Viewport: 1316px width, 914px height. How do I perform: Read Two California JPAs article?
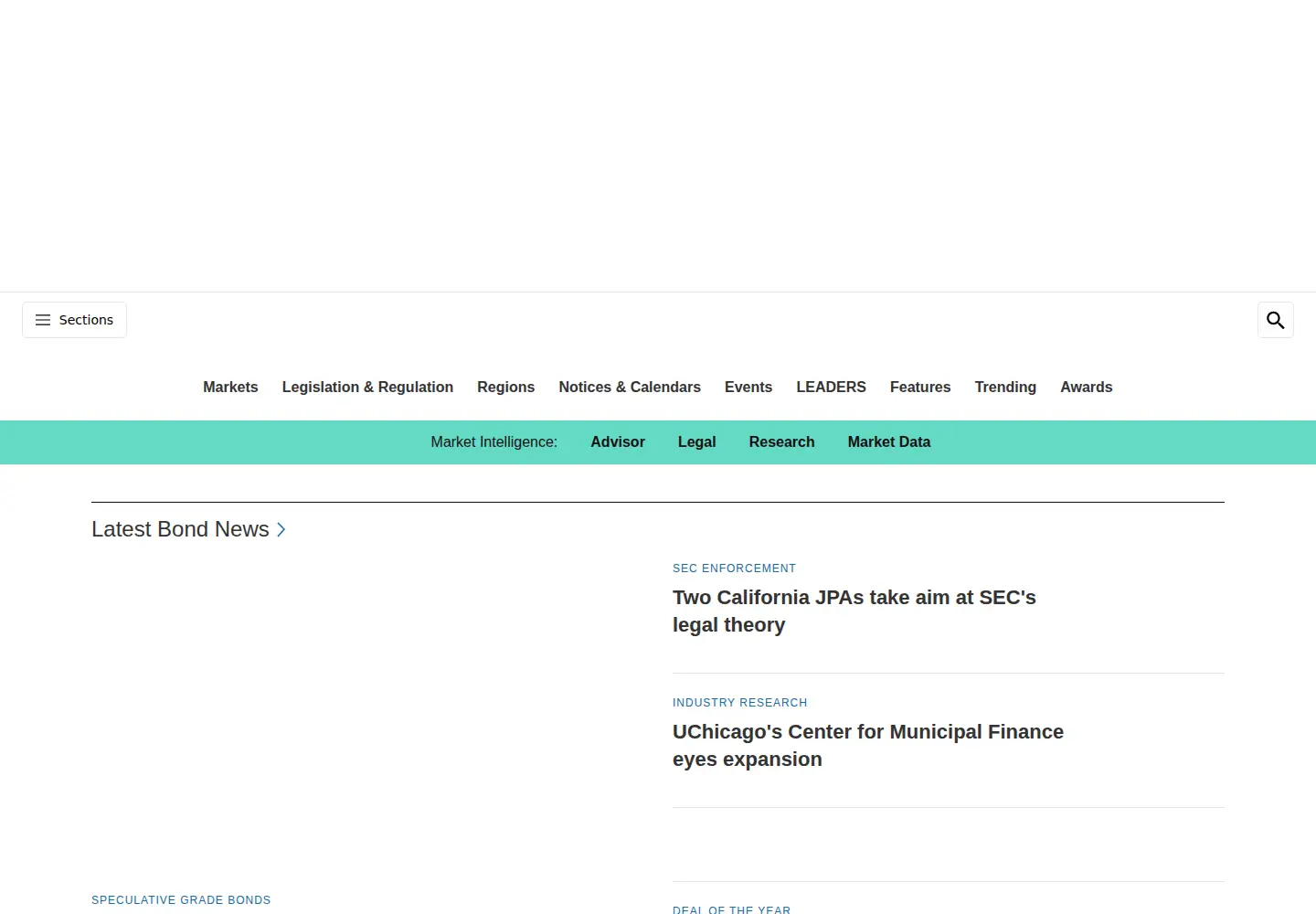point(854,611)
